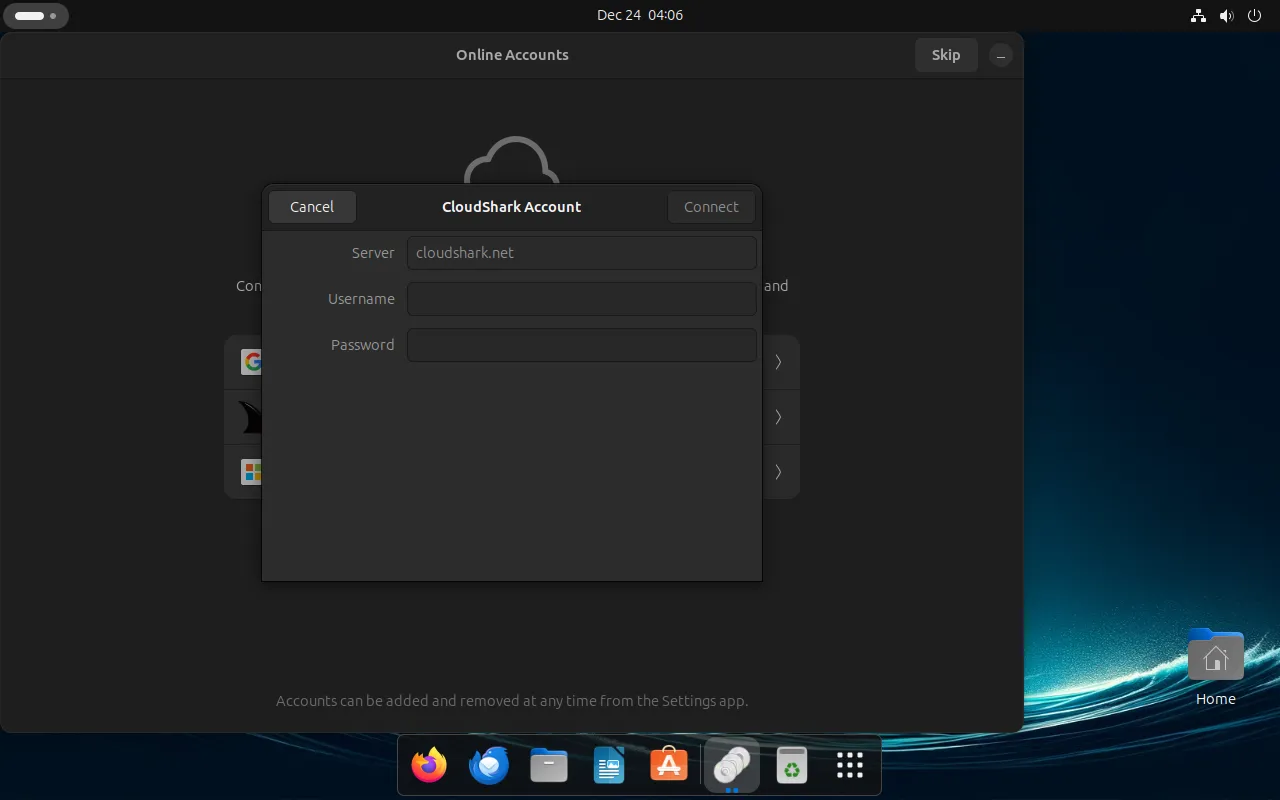The height and width of the screenshot is (800, 1280).
Task: Cancel the CloudShark Account dialog
Action: click(x=312, y=207)
